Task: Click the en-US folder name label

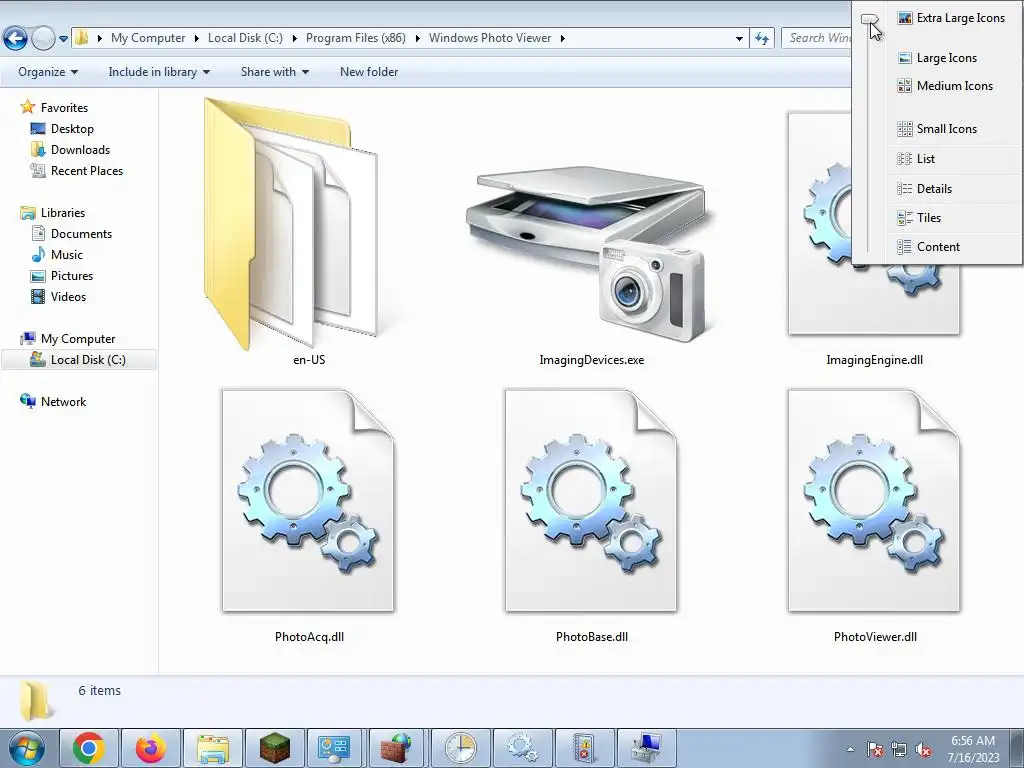Action: [309, 360]
